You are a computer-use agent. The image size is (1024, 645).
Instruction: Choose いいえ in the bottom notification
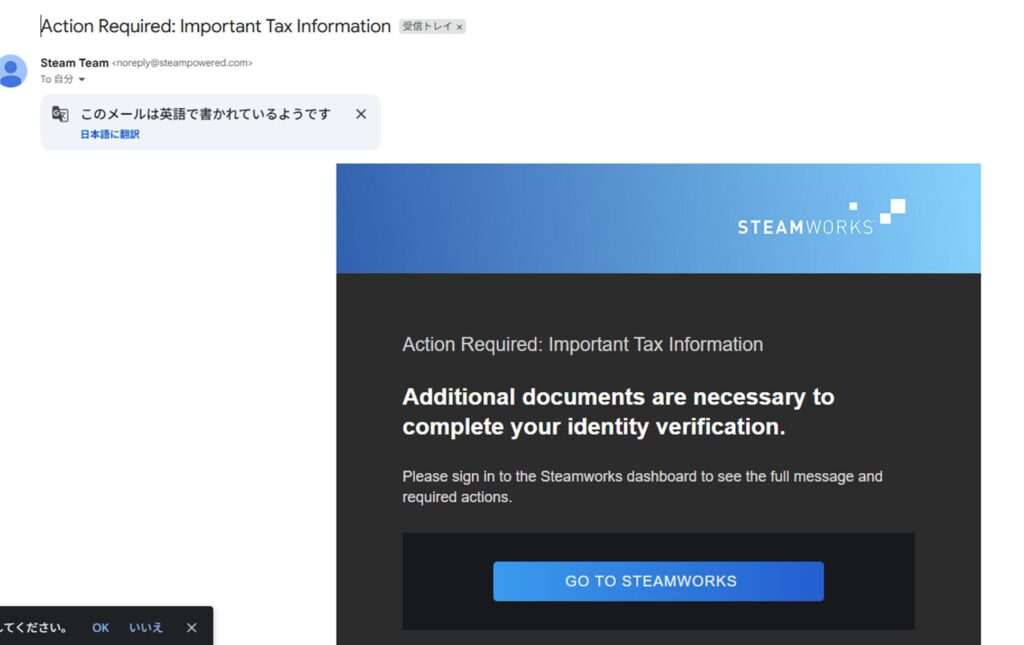(x=146, y=628)
